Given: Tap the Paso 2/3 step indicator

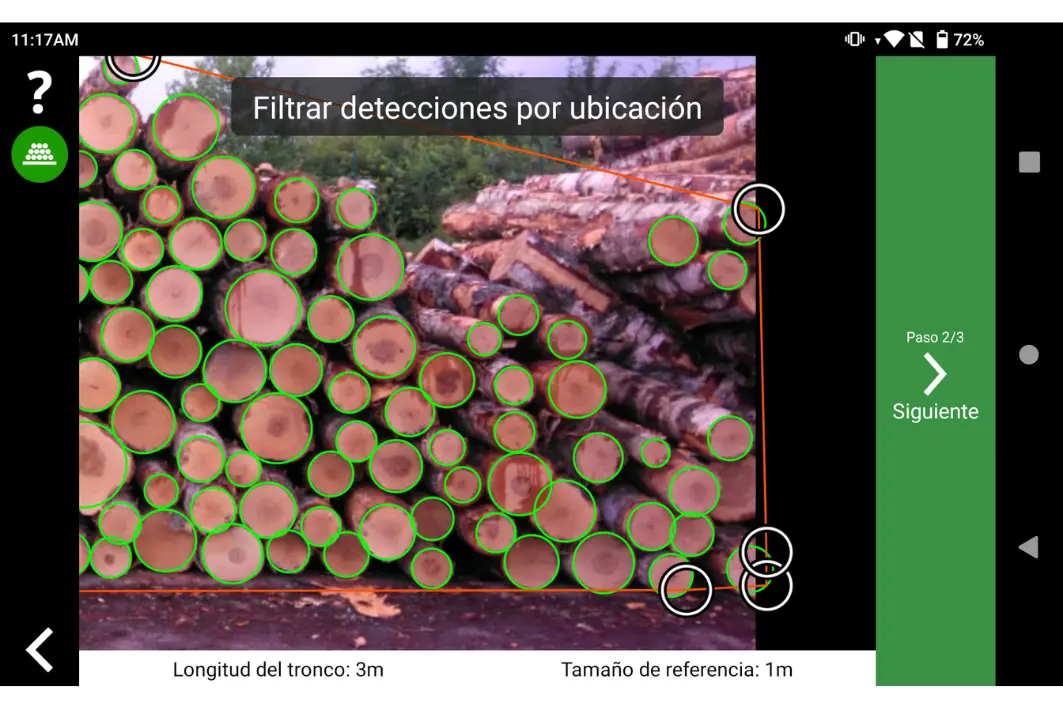Looking at the screenshot, I should [x=936, y=337].
